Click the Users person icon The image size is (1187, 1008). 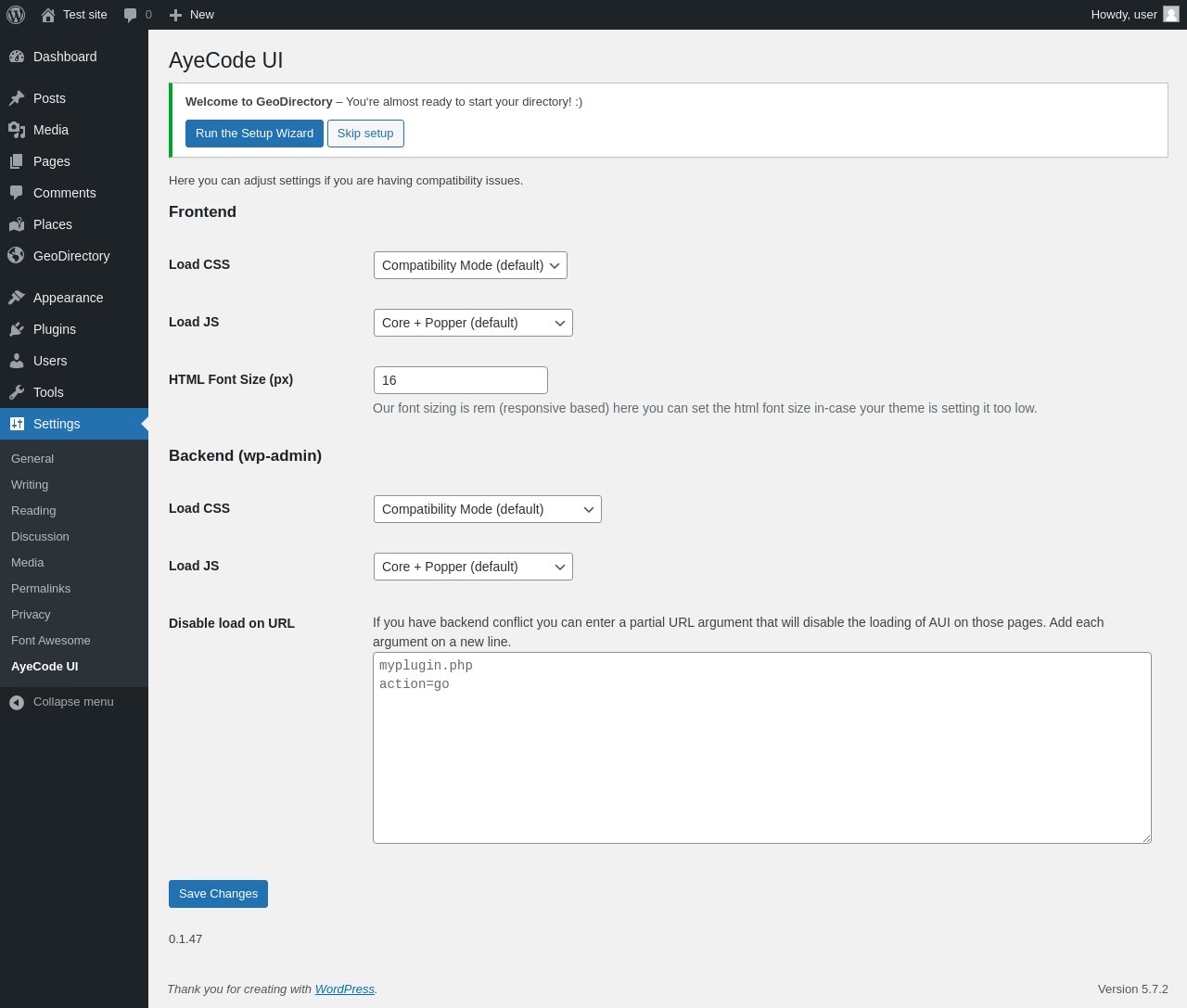[x=17, y=361]
